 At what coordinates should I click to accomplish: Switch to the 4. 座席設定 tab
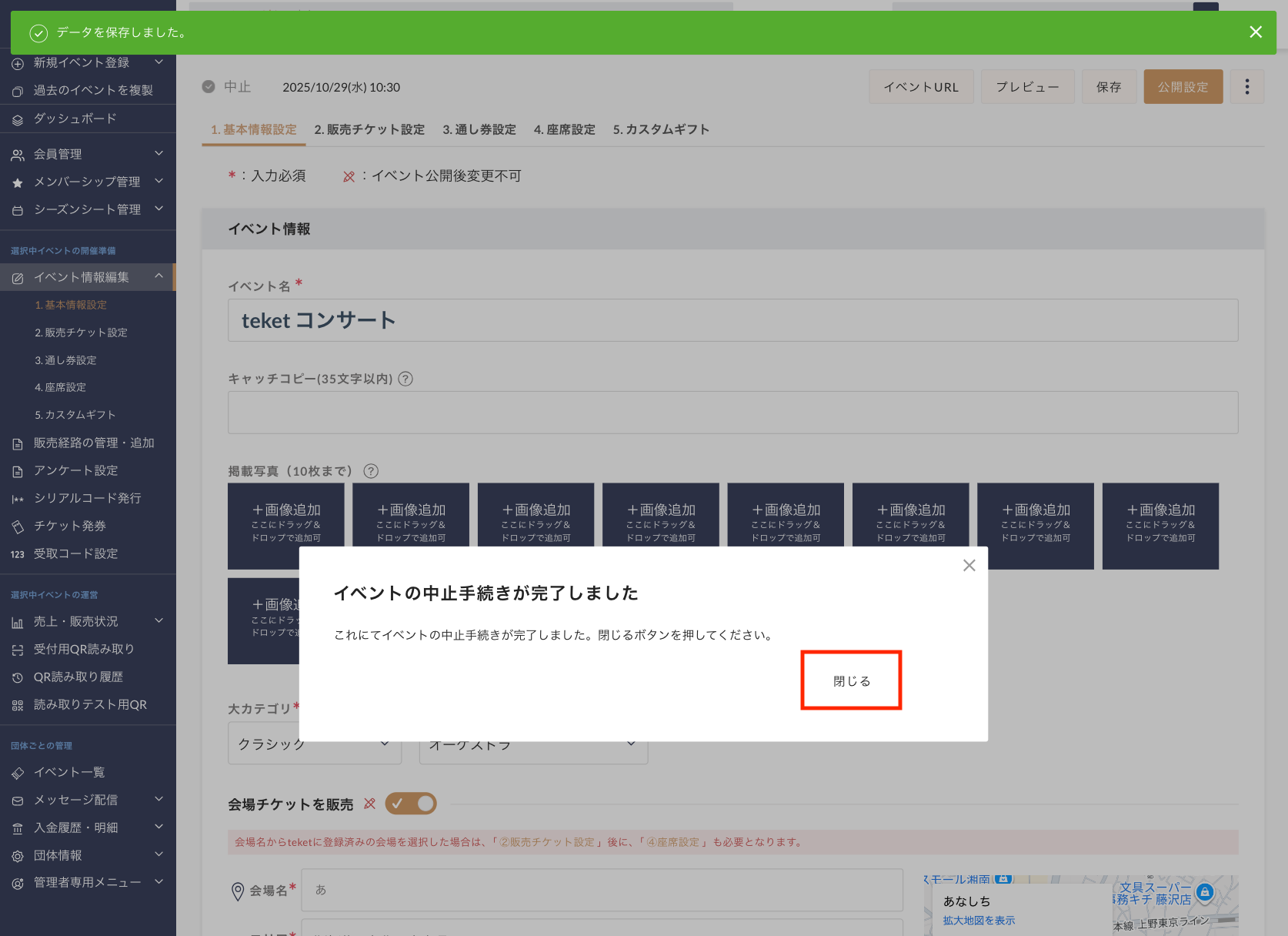[x=564, y=129]
